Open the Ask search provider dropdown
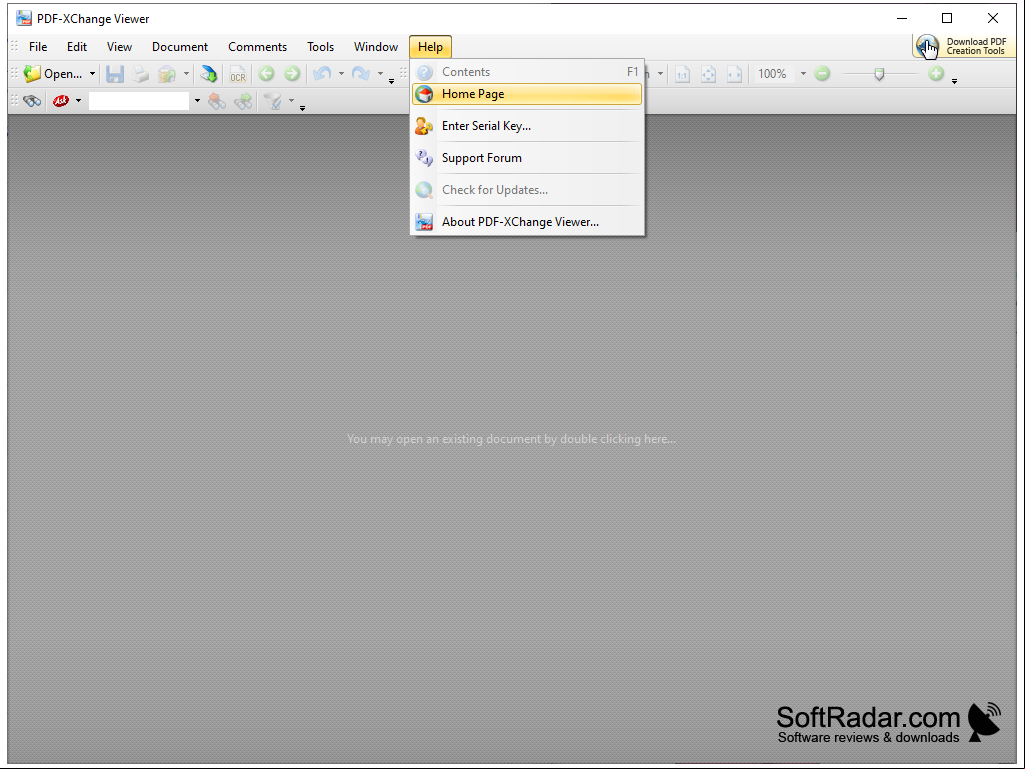 78,101
